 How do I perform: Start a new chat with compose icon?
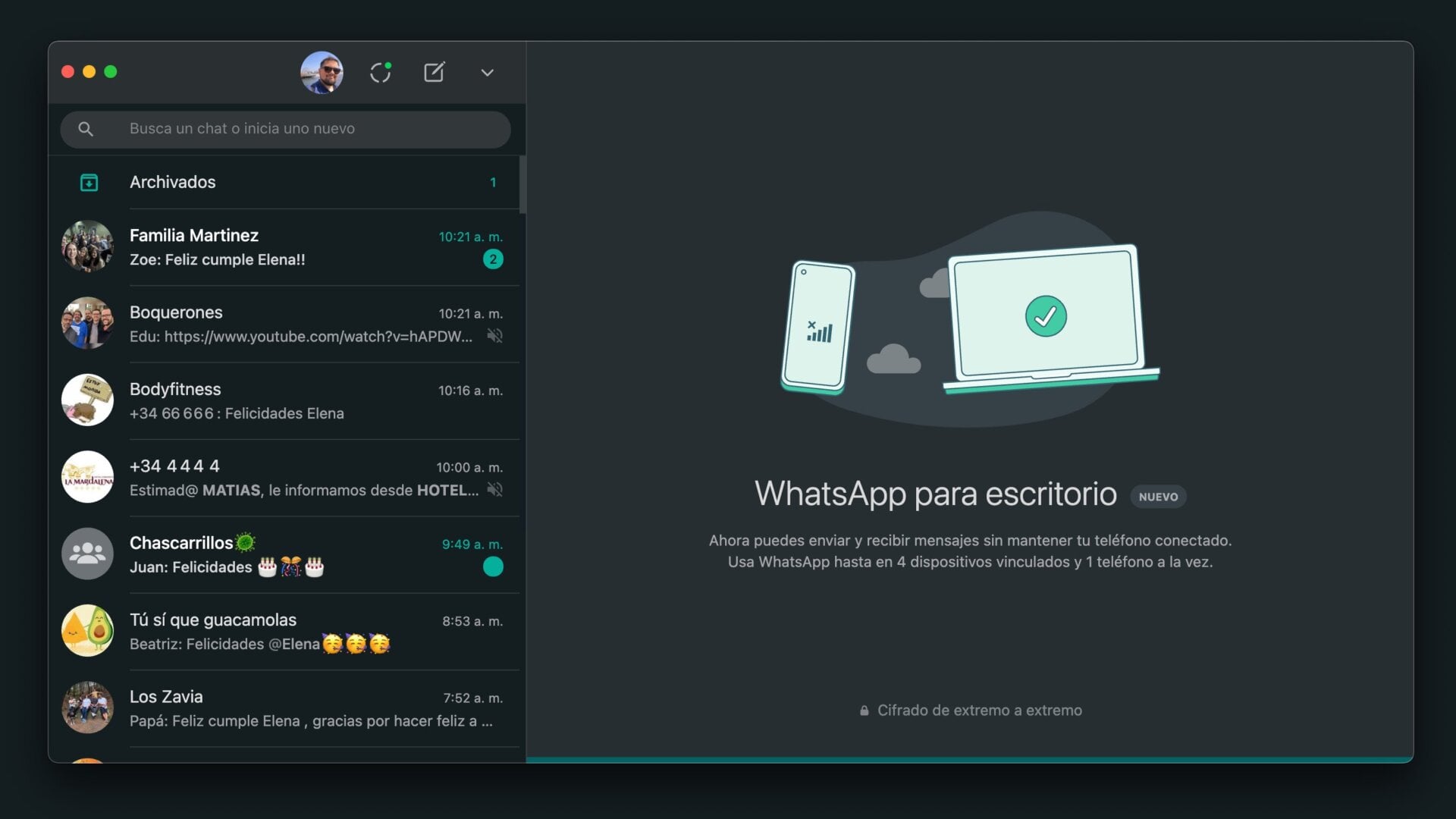(434, 72)
